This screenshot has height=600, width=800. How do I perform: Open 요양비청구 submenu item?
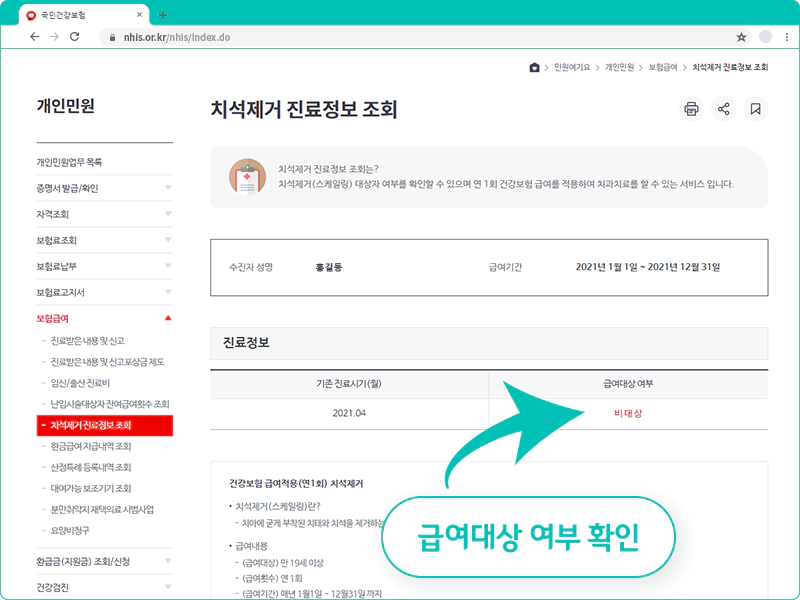pos(70,531)
